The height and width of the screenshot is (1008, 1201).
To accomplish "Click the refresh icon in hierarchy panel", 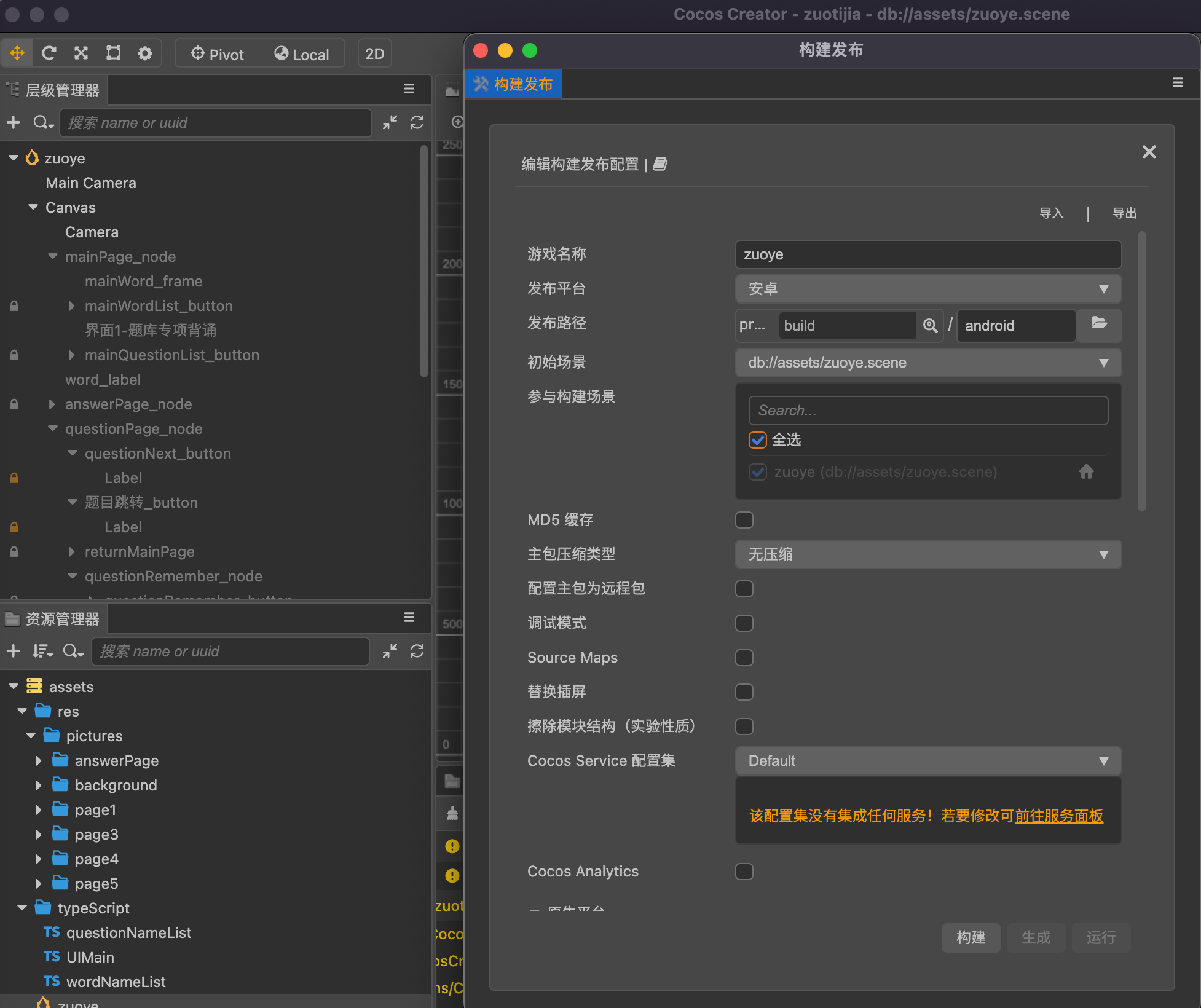I will click(x=417, y=122).
